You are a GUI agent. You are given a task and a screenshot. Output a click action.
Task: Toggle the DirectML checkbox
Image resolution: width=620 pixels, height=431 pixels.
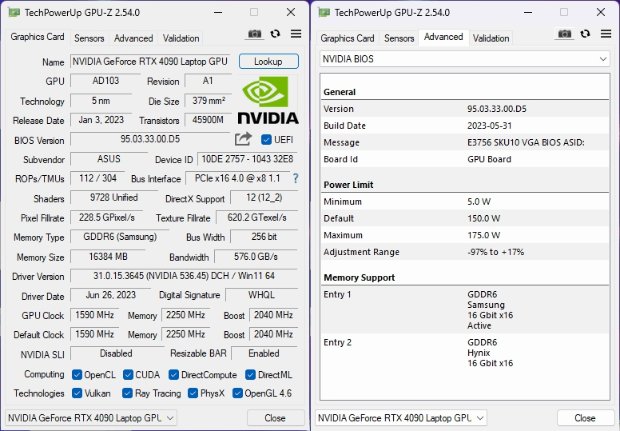click(x=250, y=374)
